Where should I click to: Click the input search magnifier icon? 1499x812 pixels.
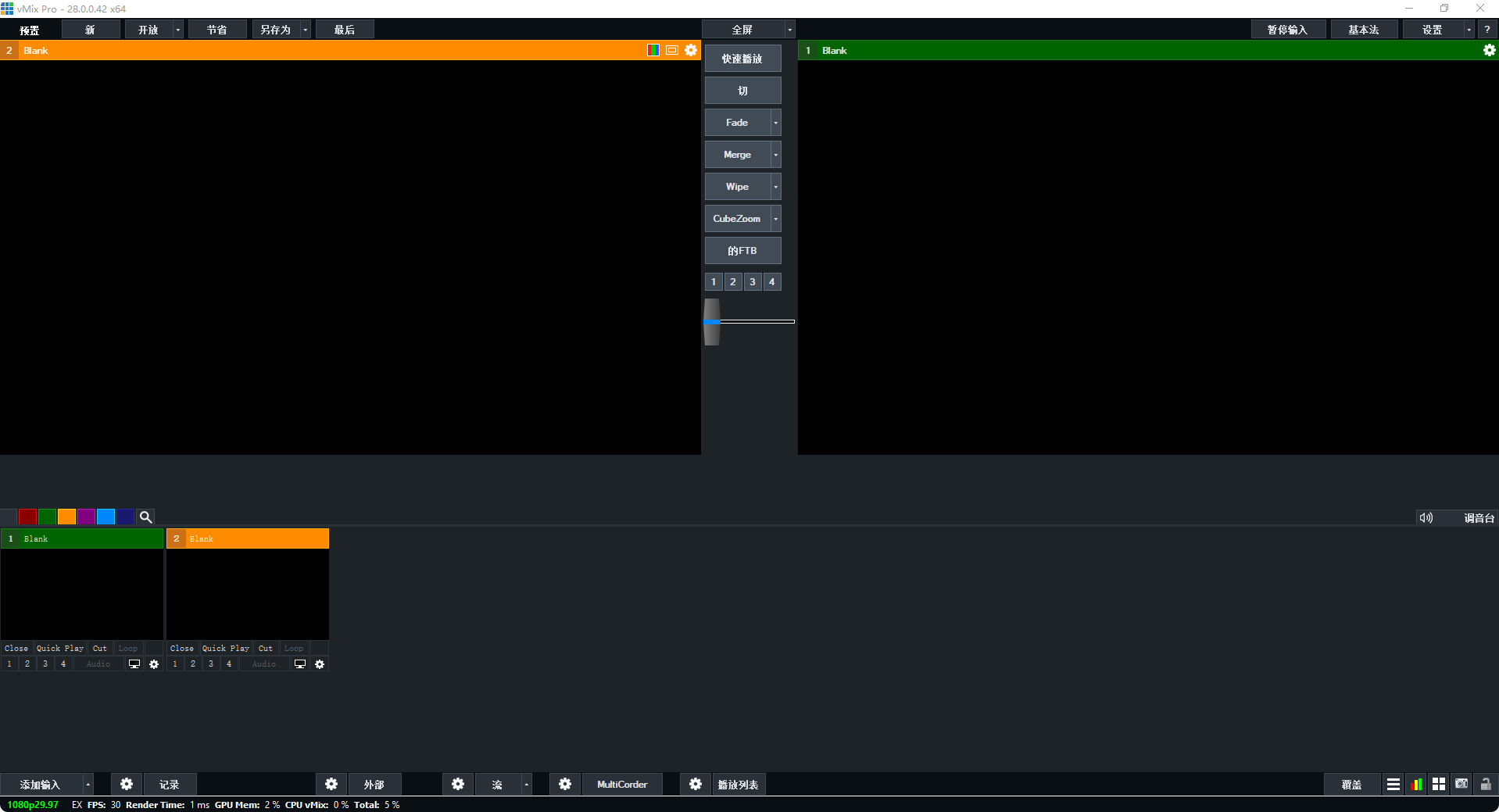tap(145, 517)
